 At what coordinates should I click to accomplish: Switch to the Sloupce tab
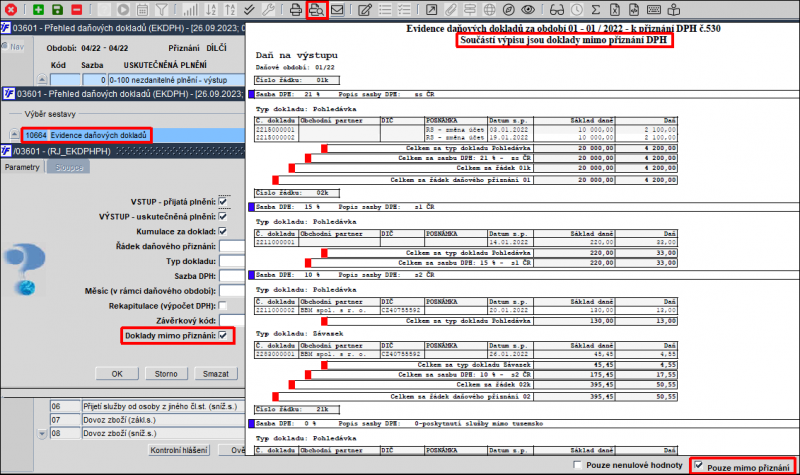point(68,167)
